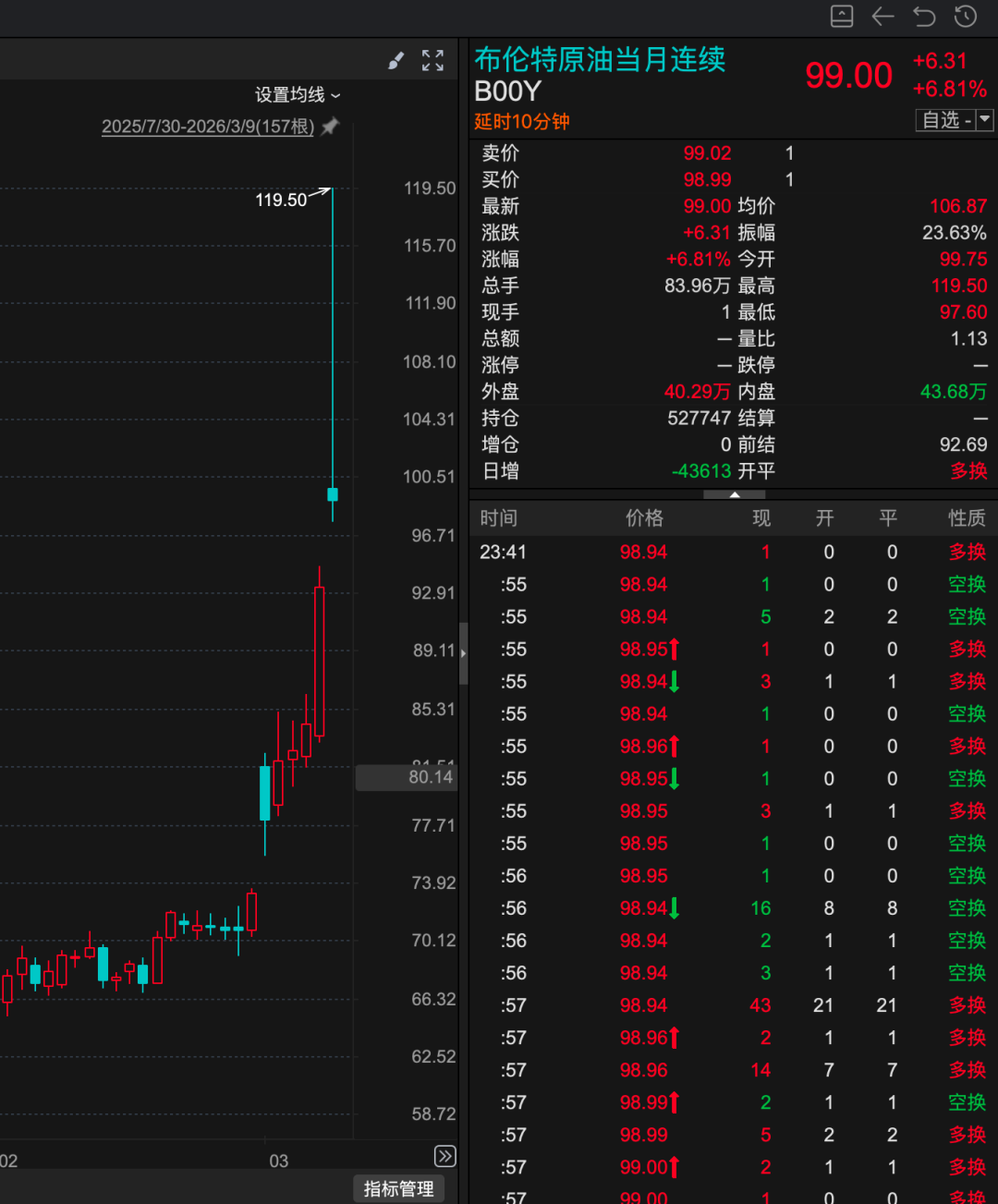Viewport: 998px width, 1204px height.
Task: Click the trade row with volume 43
Action: pyautogui.click(x=734, y=1005)
